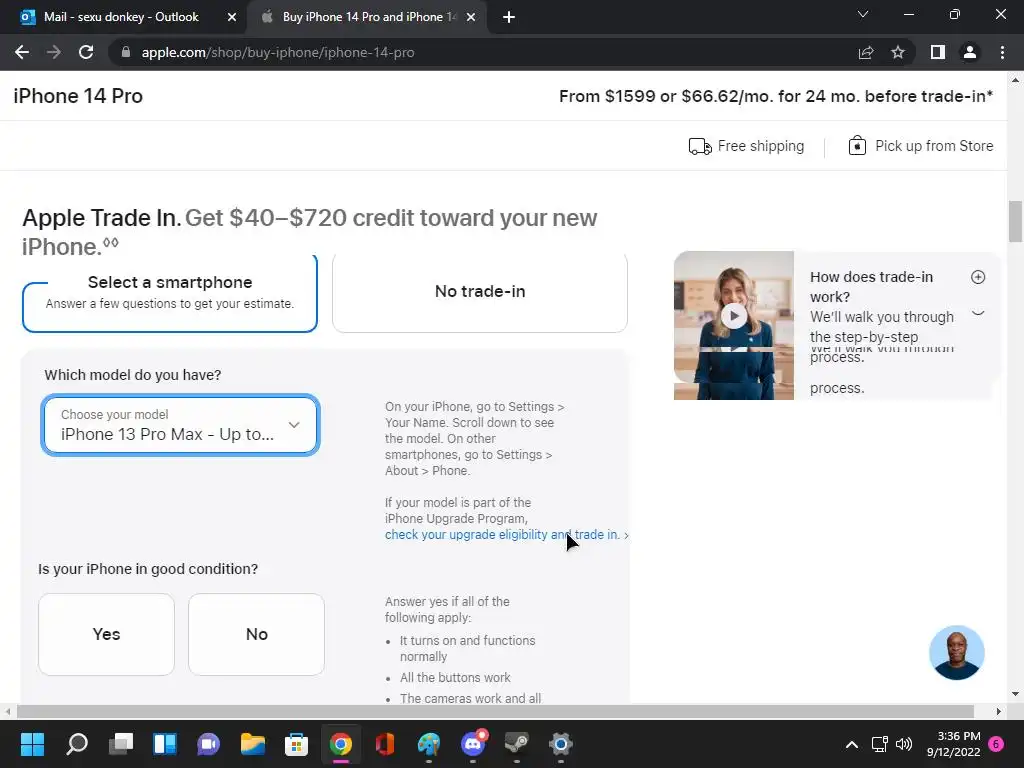The width and height of the screenshot is (1024, 768).
Task: Open the volume tray icon
Action: pyautogui.click(x=904, y=744)
